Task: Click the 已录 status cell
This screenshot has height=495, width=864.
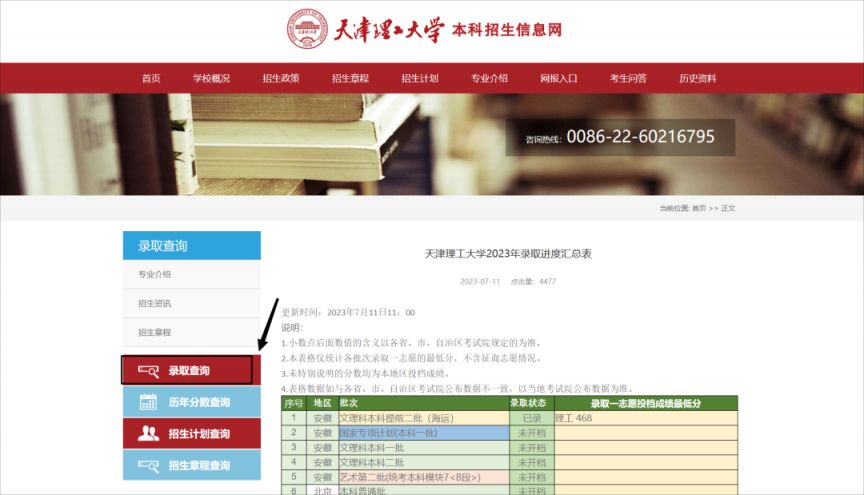Action: pos(531,418)
